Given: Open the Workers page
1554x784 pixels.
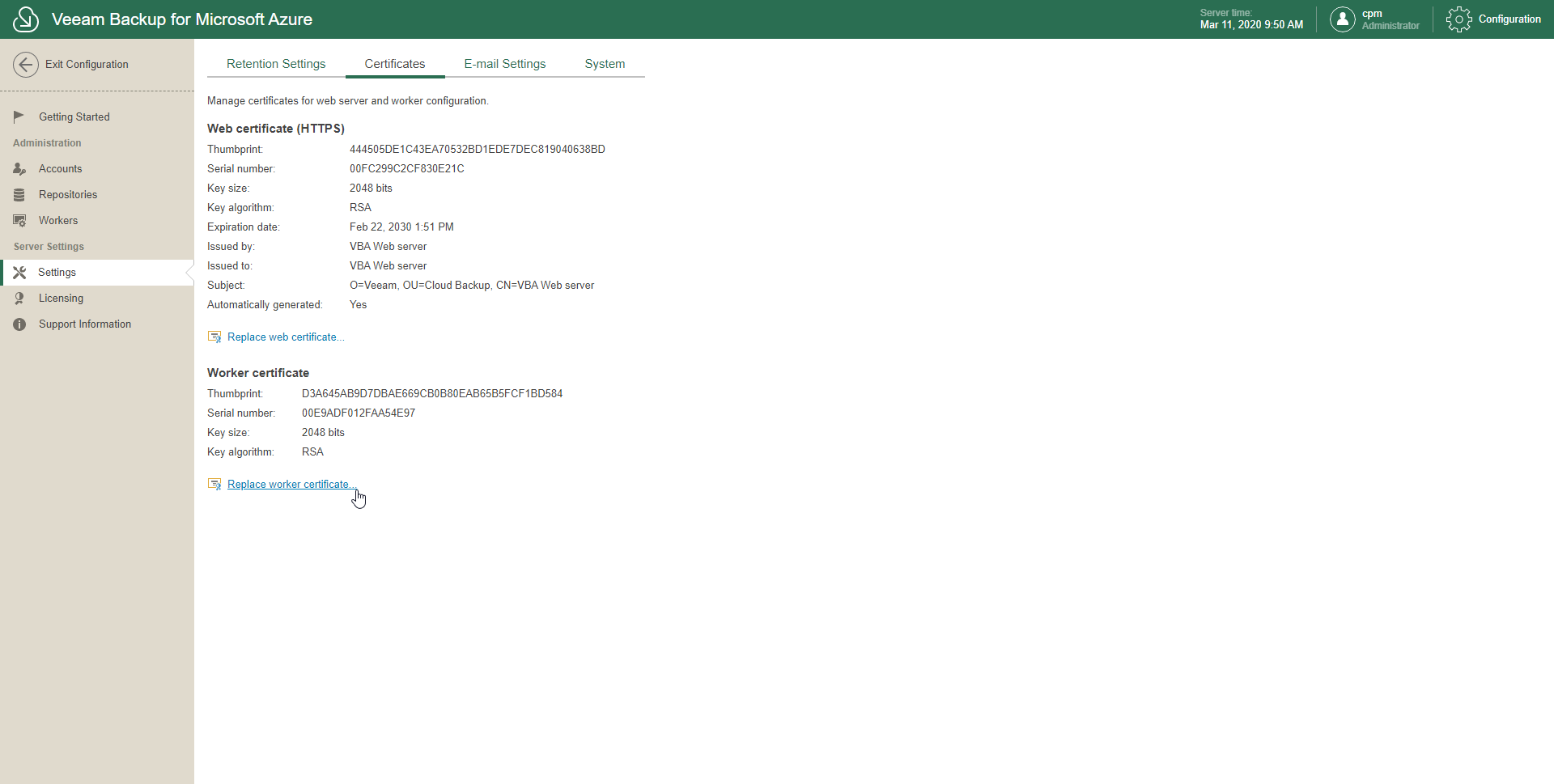Looking at the screenshot, I should coord(97,220).
